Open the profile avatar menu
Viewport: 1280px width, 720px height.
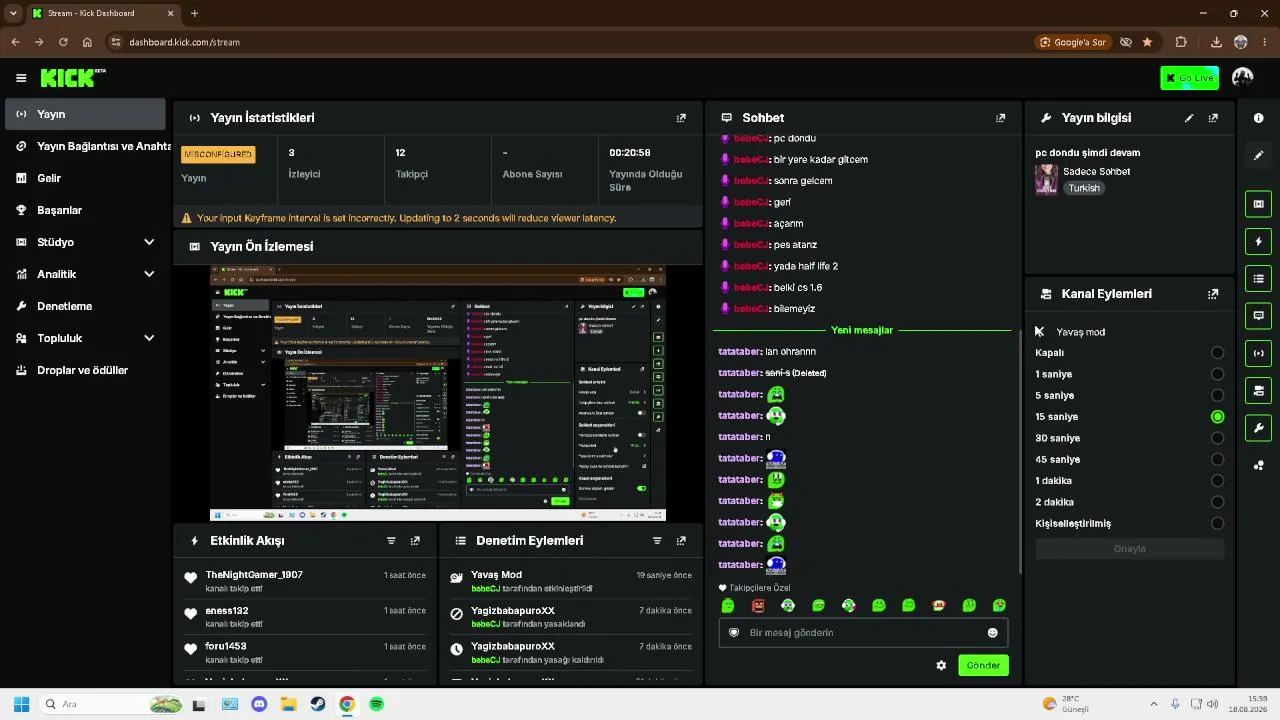coord(1243,77)
